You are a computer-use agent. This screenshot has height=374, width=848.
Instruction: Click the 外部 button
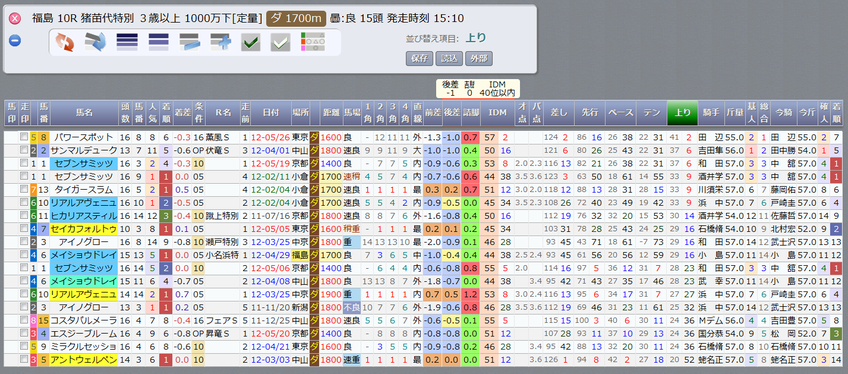pyautogui.click(x=479, y=58)
